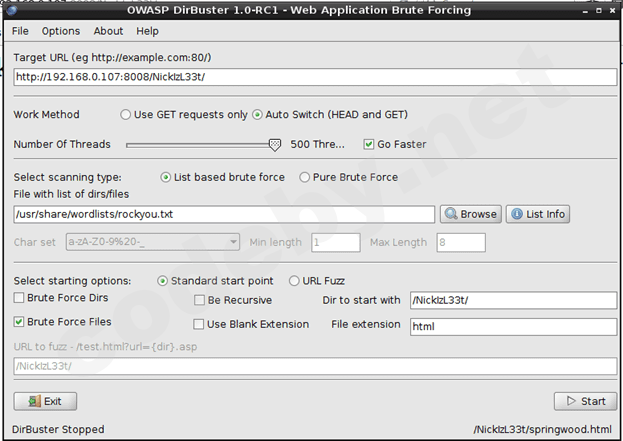
Task: Click the List Info button
Action: pos(538,214)
